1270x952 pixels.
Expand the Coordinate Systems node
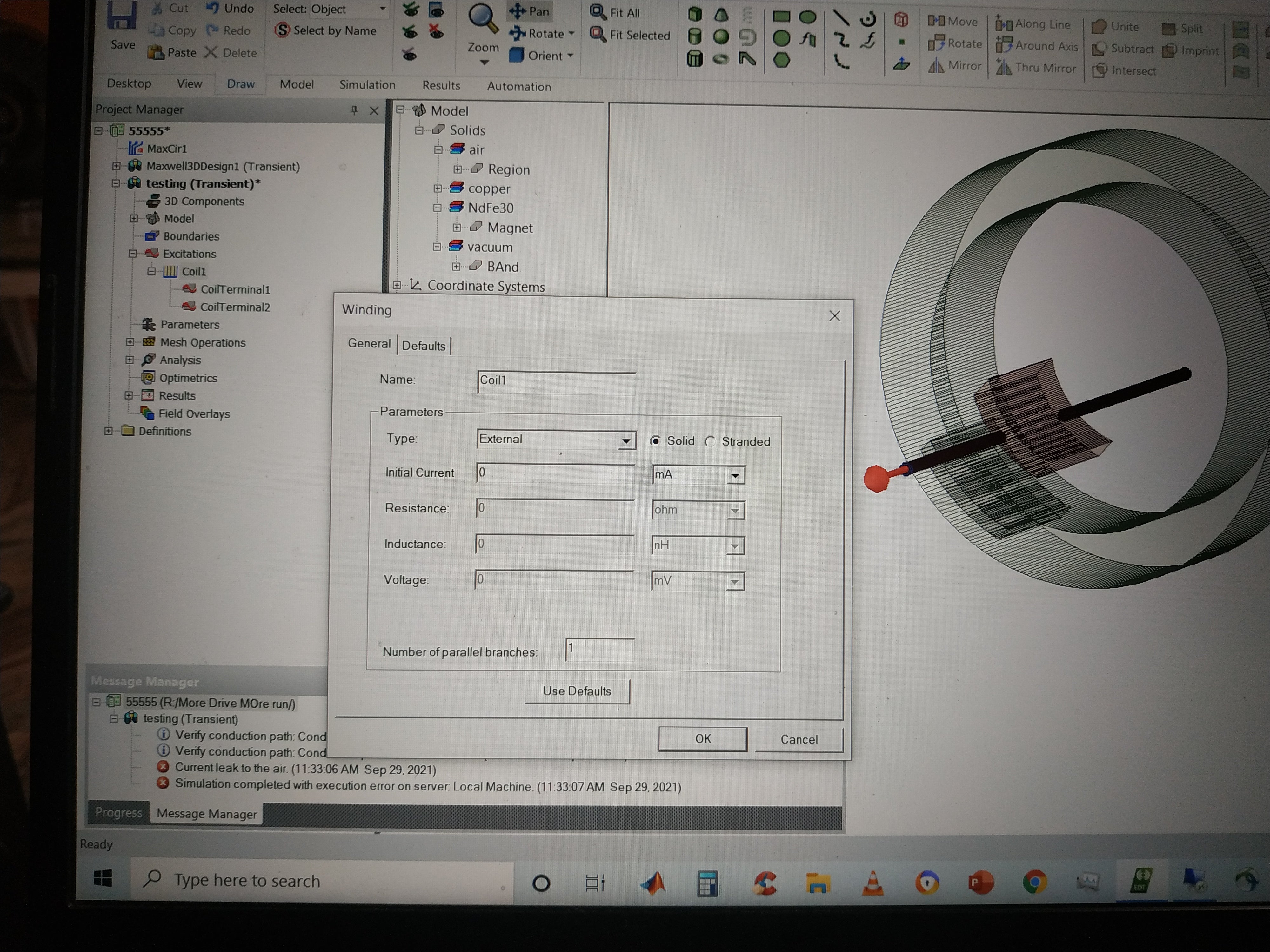coord(397,285)
